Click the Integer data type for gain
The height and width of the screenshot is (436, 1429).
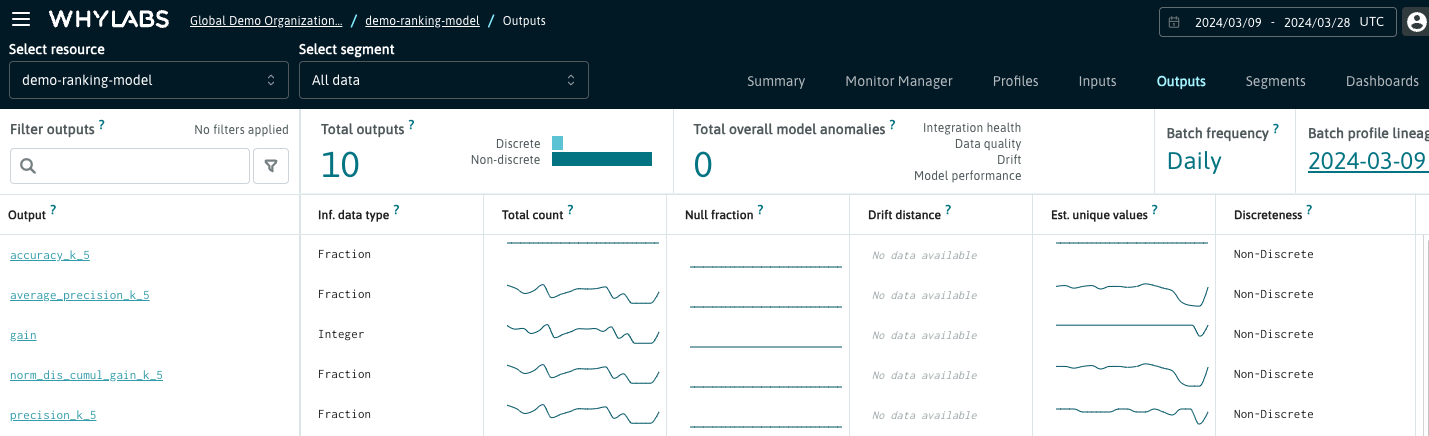click(x=341, y=334)
